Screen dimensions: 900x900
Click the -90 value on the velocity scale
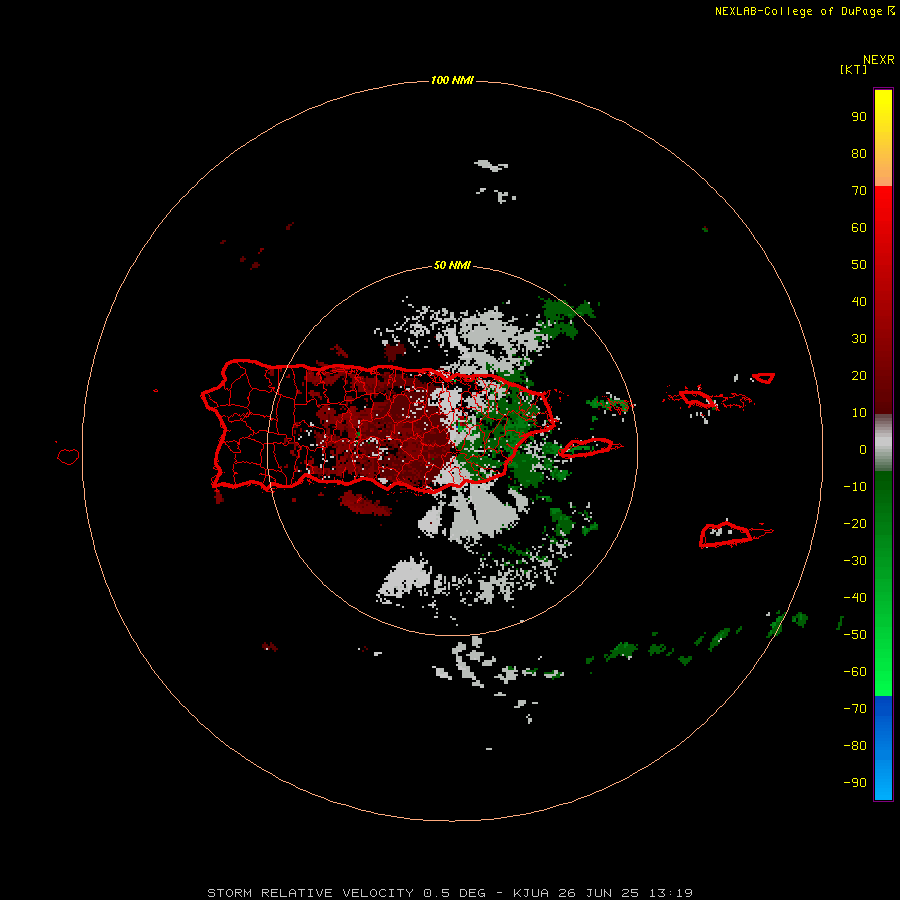tap(855, 783)
